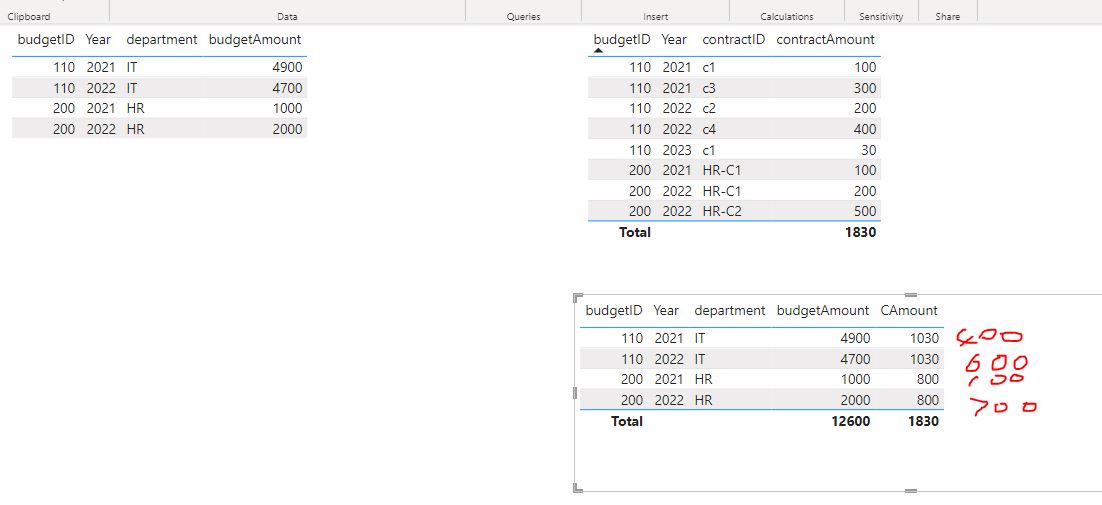1102x505 pixels.
Task: Click Year header in the top-left budget table
Action: coord(98,39)
